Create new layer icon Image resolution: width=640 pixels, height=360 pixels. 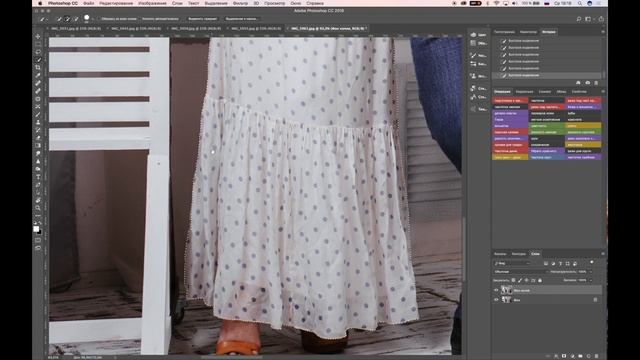589,356
